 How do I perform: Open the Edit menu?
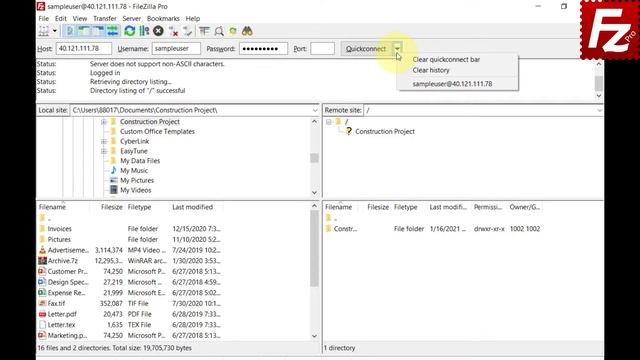(60, 18)
